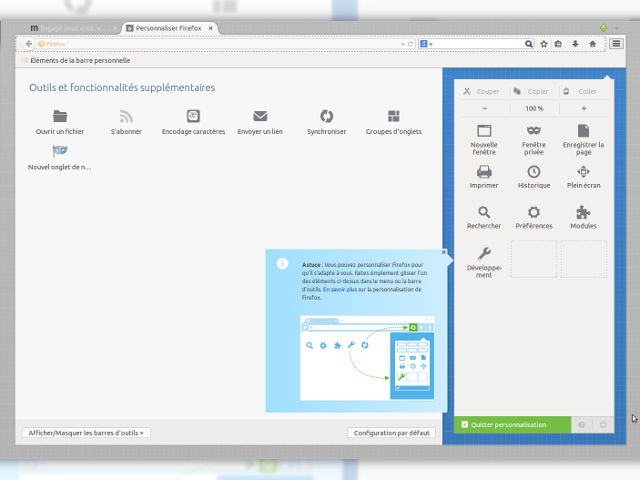Click the Imprimer printer icon
This screenshot has width=640, height=480.
tap(484, 171)
